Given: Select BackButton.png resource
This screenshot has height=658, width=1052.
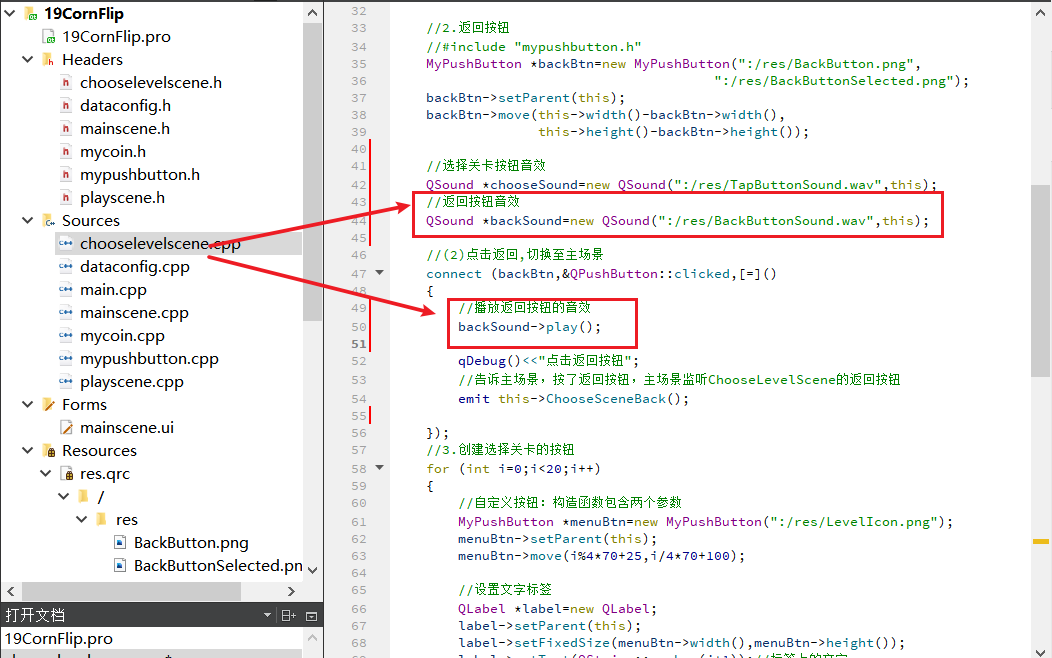Looking at the screenshot, I should (191, 542).
